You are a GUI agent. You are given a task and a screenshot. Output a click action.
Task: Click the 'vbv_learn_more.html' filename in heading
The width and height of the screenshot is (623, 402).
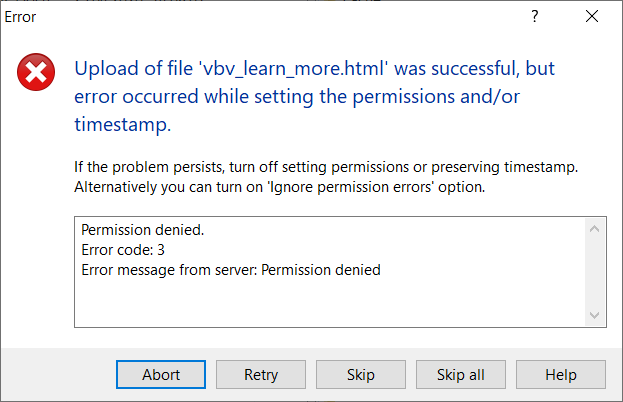tap(293, 68)
